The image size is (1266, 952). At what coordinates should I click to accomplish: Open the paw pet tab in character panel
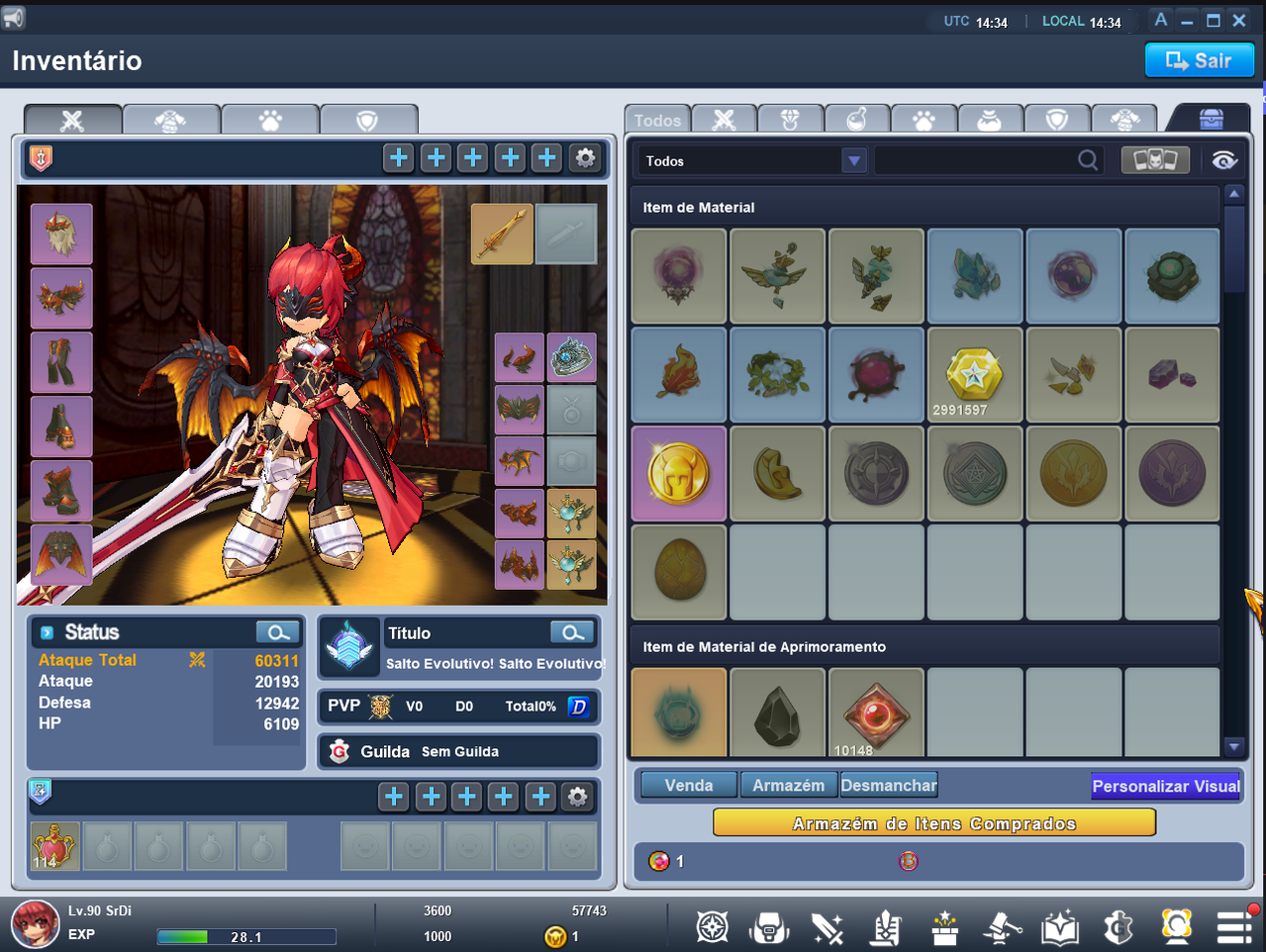click(x=270, y=120)
